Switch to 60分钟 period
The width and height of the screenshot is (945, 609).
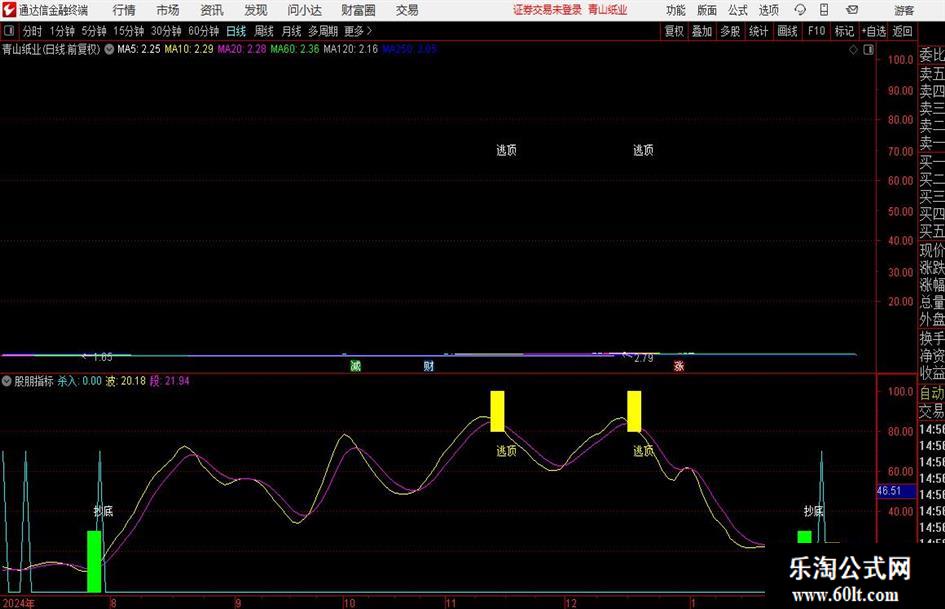pos(203,31)
